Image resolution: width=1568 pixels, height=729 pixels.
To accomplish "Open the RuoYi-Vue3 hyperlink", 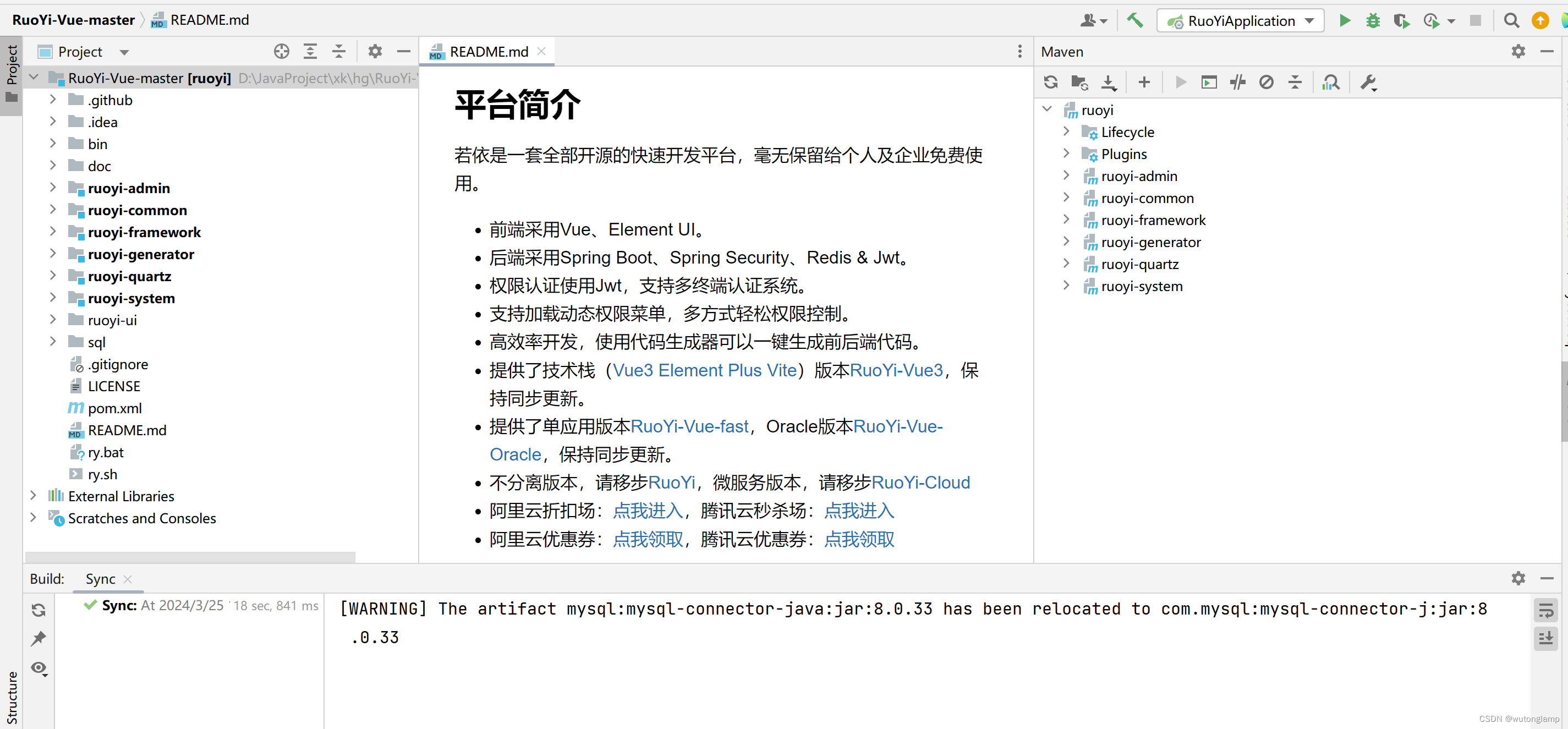I will pyautogui.click(x=896, y=370).
